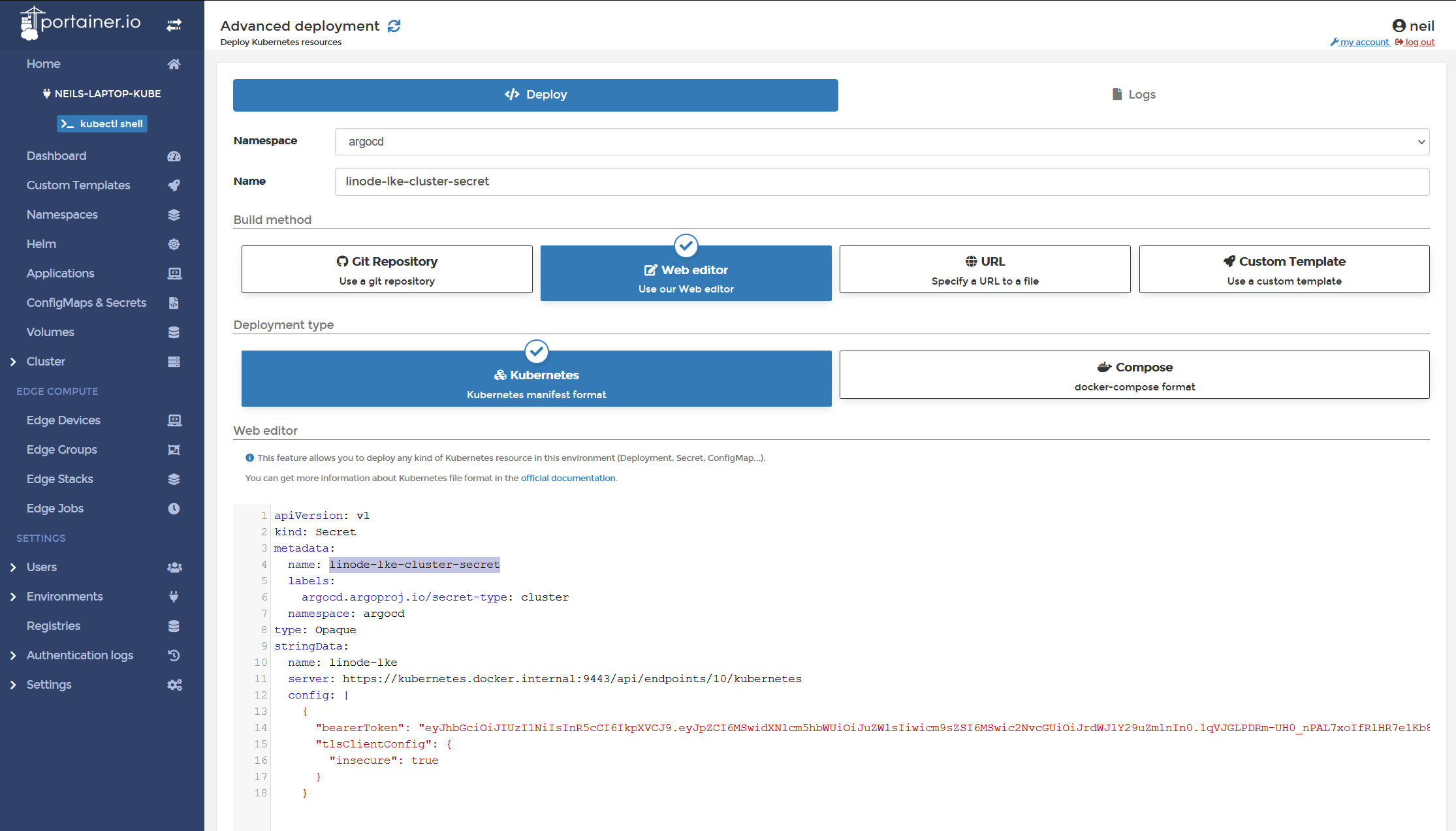Expand the Users menu chevron
This screenshot has width=1456, height=831.
coord(13,567)
